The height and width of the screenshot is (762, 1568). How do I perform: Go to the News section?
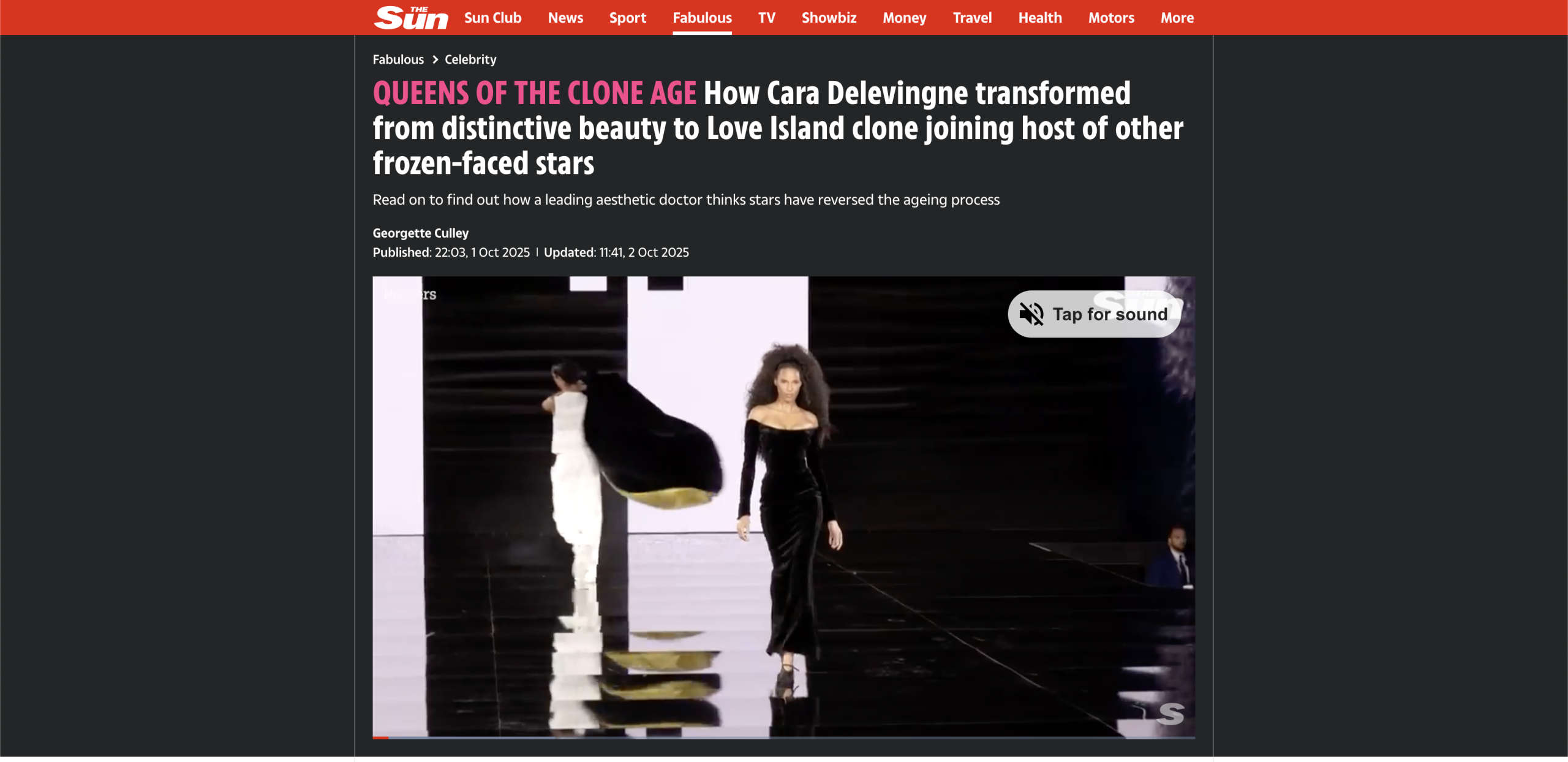pos(565,18)
